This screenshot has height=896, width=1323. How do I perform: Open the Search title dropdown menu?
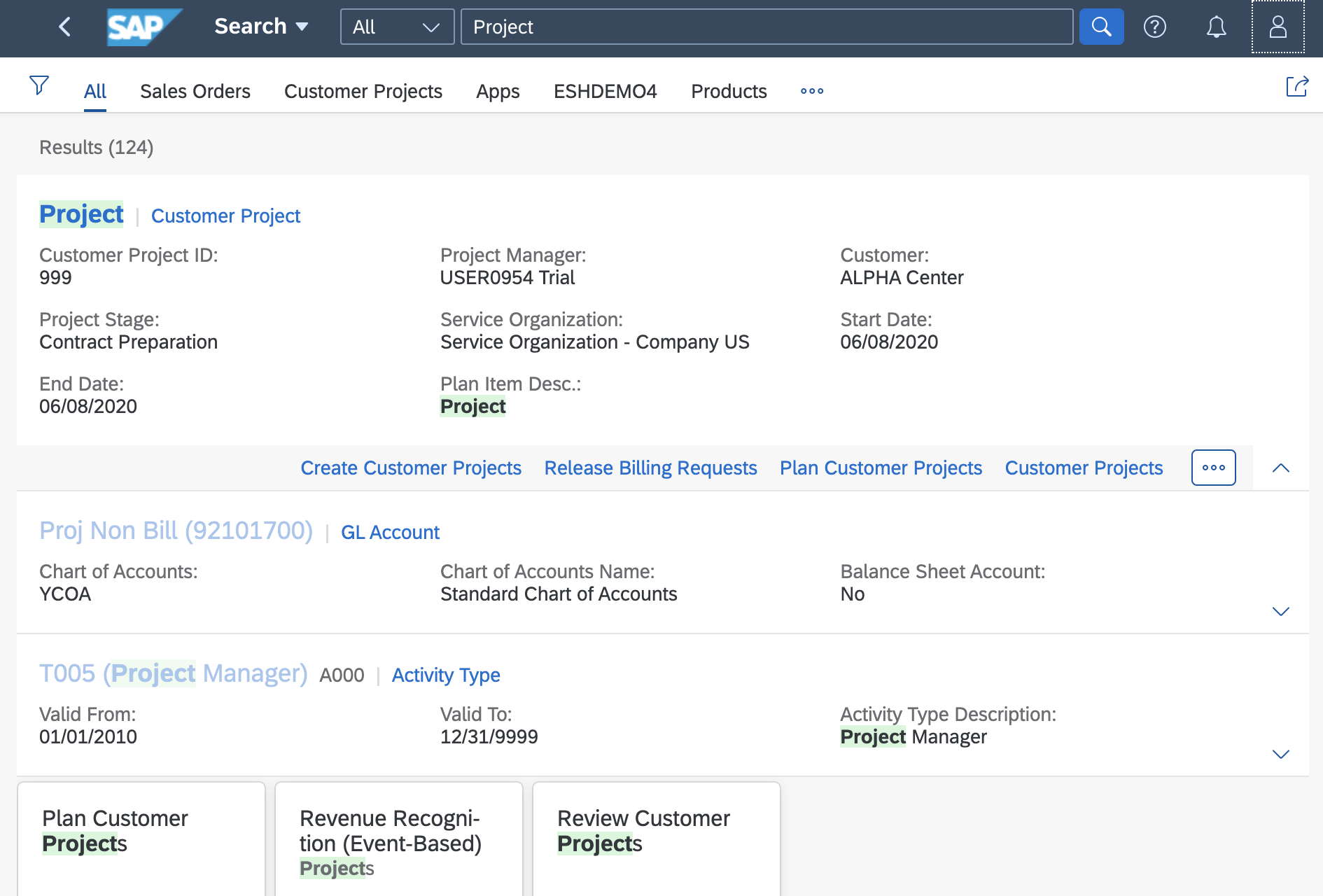(x=261, y=27)
